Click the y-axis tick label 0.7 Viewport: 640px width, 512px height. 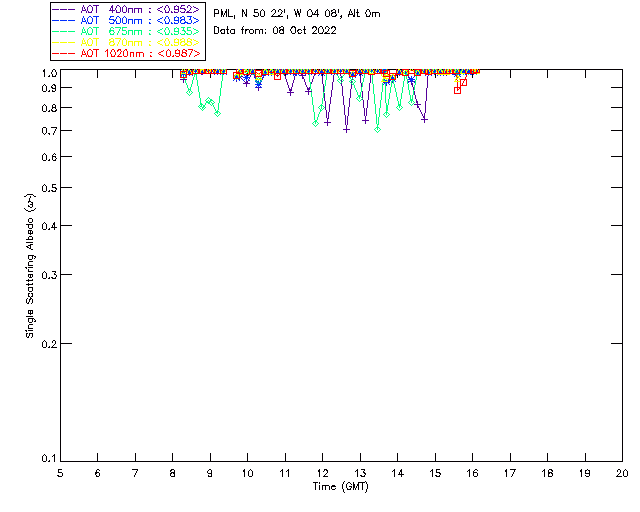49,131
